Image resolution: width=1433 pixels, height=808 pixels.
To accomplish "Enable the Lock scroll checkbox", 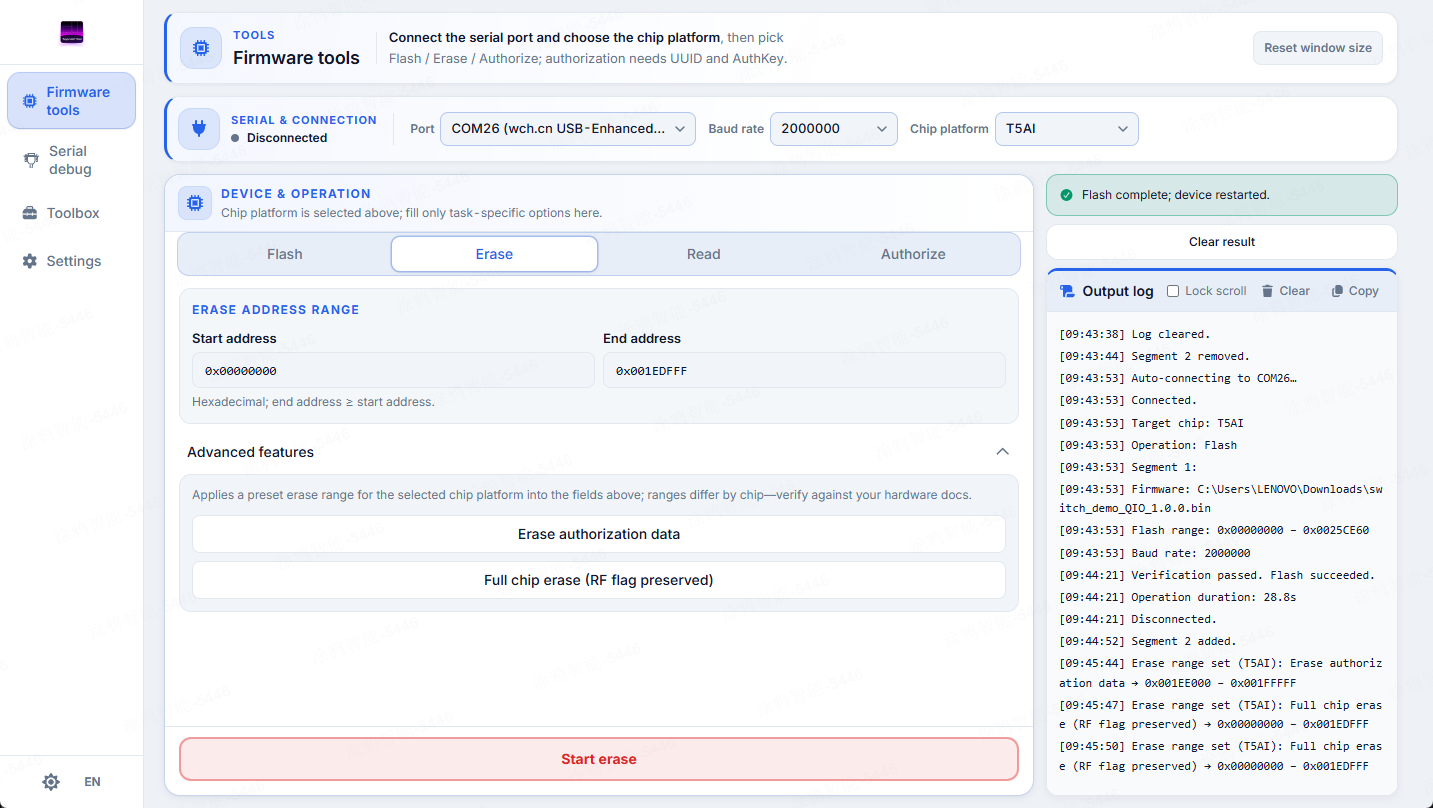I will coord(1174,291).
